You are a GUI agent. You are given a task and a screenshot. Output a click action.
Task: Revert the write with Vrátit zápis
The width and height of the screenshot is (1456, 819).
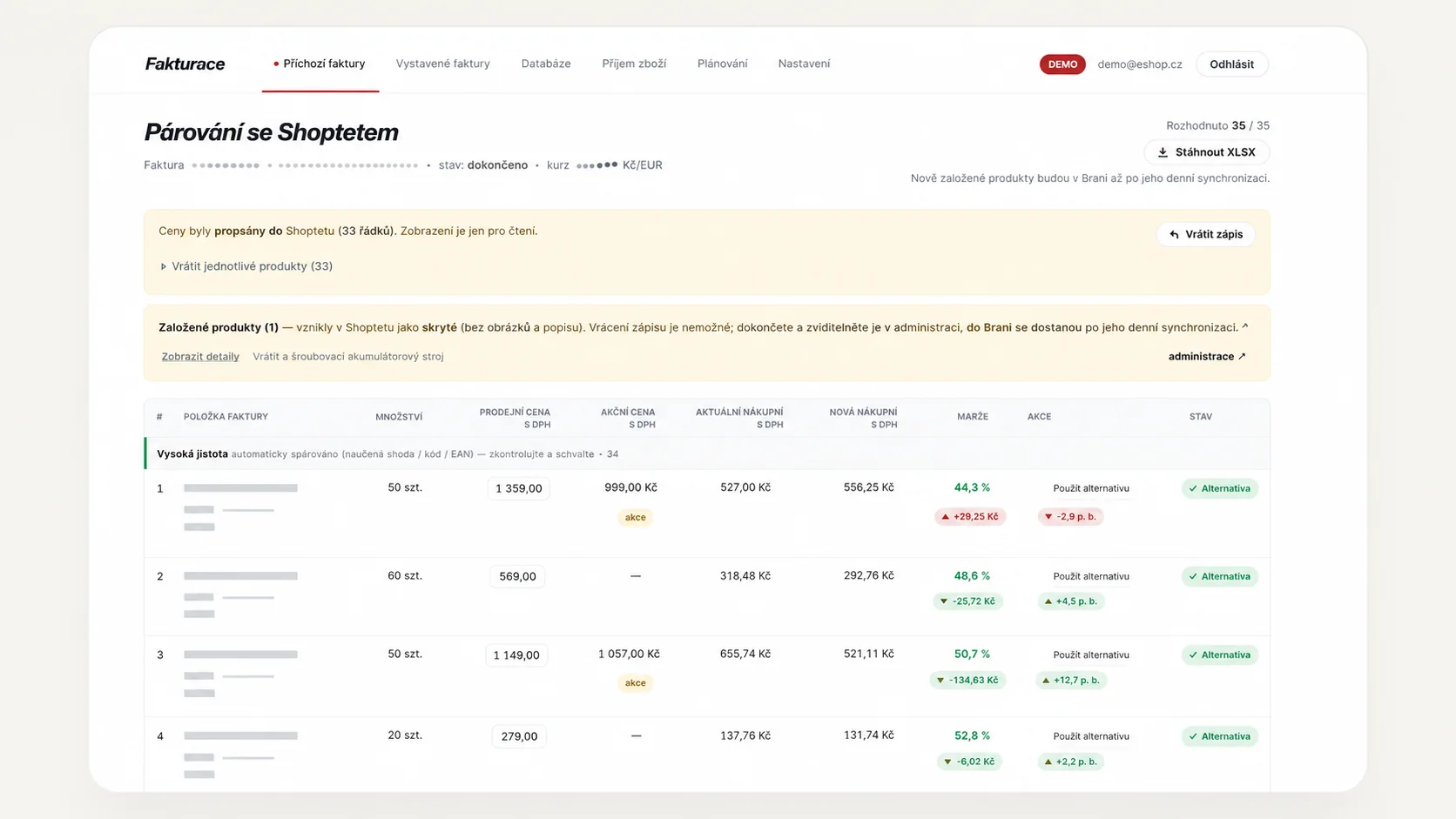click(x=1206, y=234)
